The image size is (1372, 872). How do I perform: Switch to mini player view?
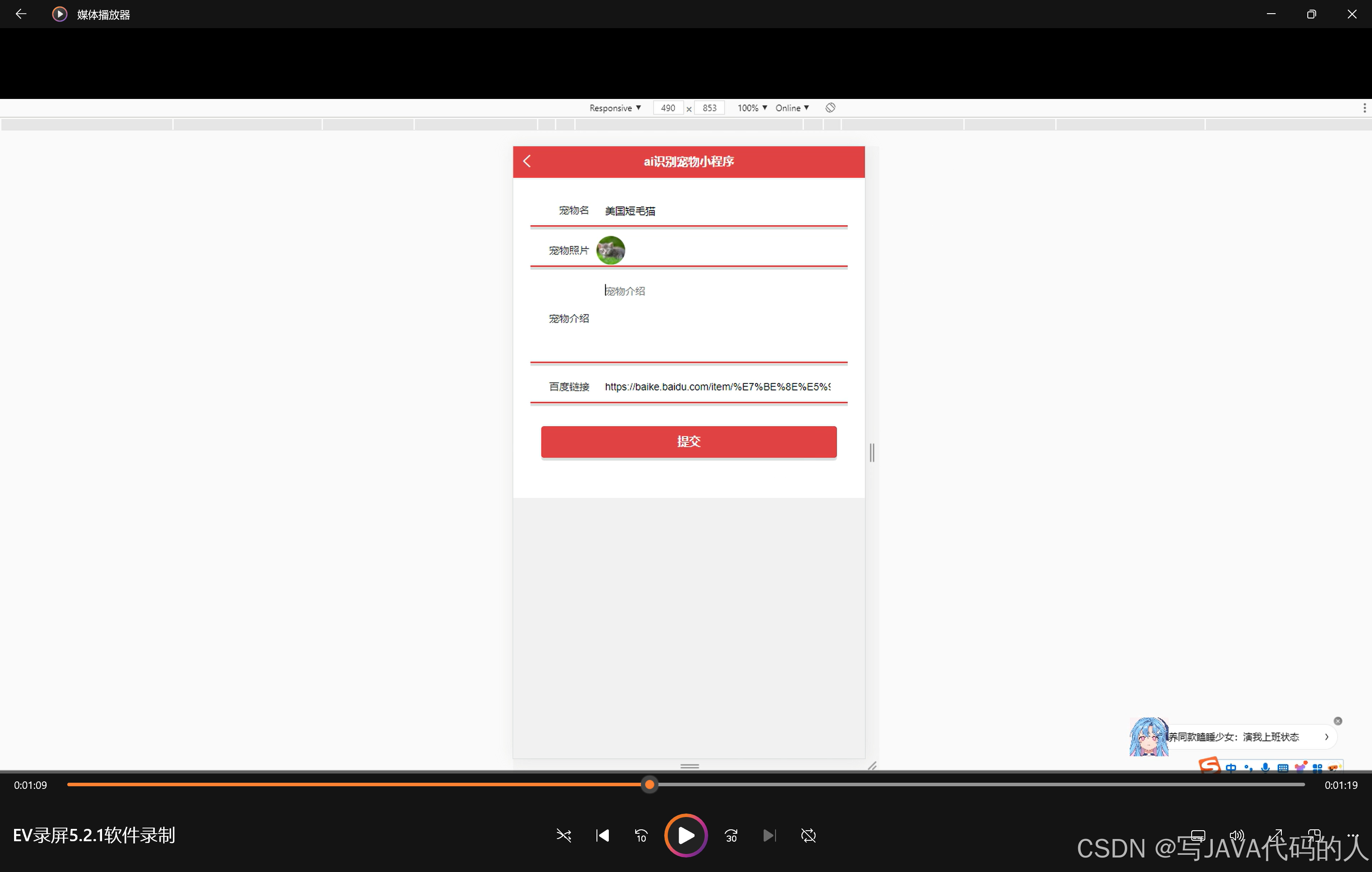point(1314,835)
